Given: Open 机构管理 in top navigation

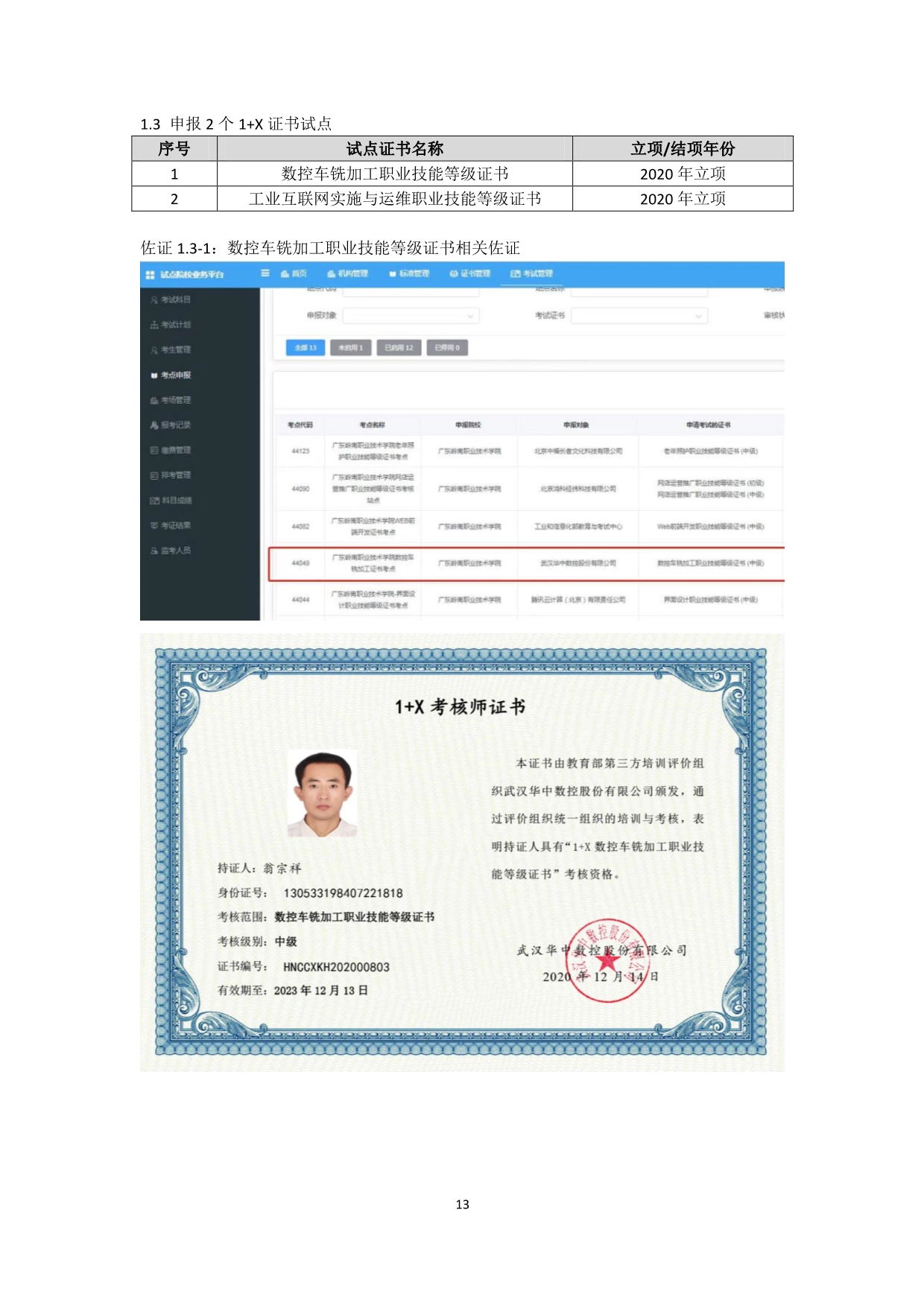Looking at the screenshot, I should click(347, 273).
